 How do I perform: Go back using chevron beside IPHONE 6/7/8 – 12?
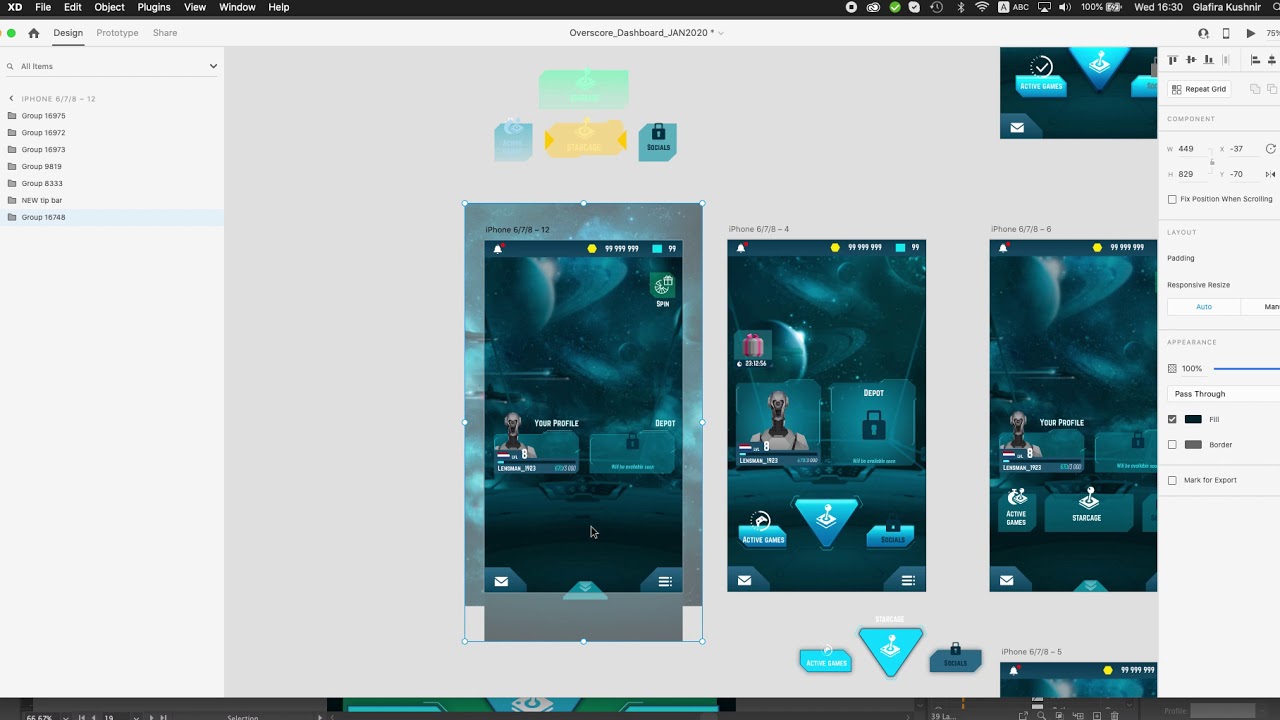coord(11,99)
